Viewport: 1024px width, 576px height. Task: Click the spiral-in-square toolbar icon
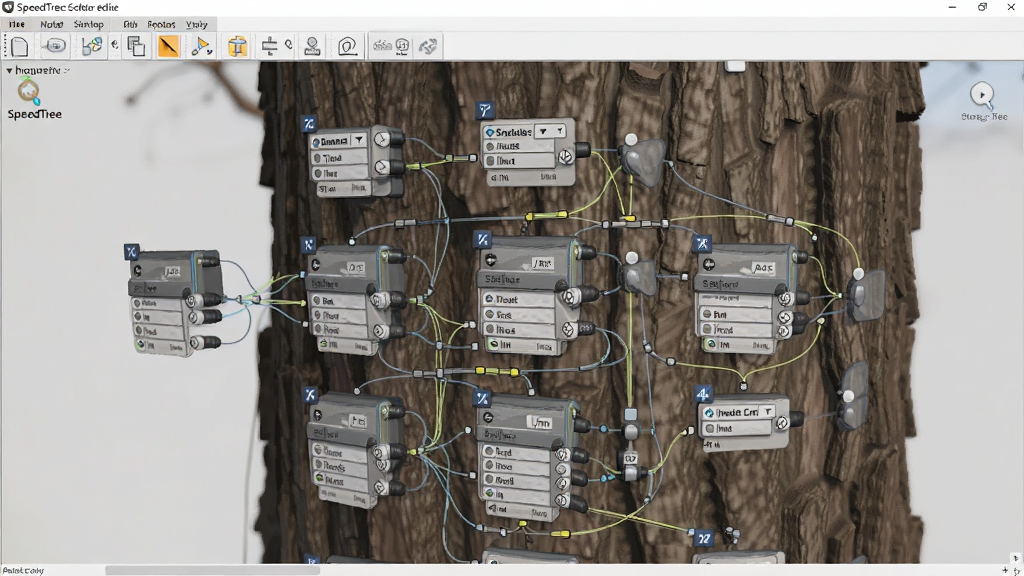coord(347,46)
